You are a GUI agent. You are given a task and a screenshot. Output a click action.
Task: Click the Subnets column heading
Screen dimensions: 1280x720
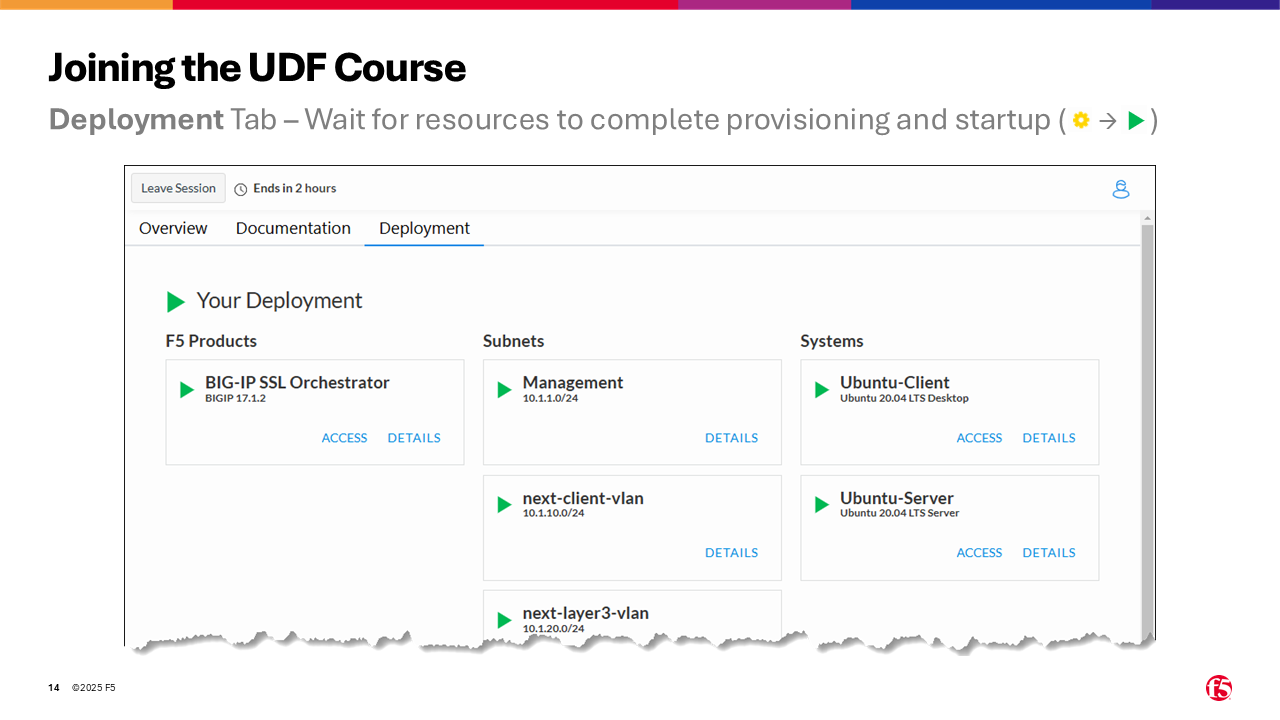pyautogui.click(x=513, y=341)
